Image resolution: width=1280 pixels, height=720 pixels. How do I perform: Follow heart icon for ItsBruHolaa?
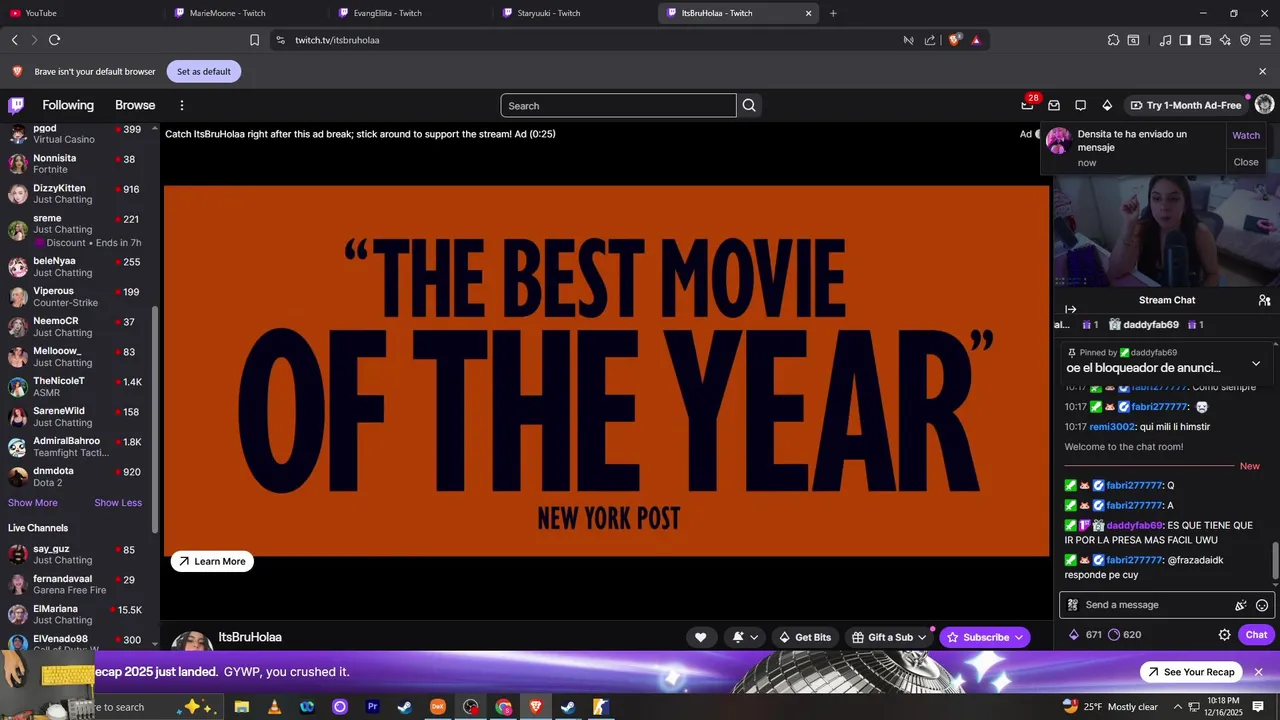(x=700, y=637)
